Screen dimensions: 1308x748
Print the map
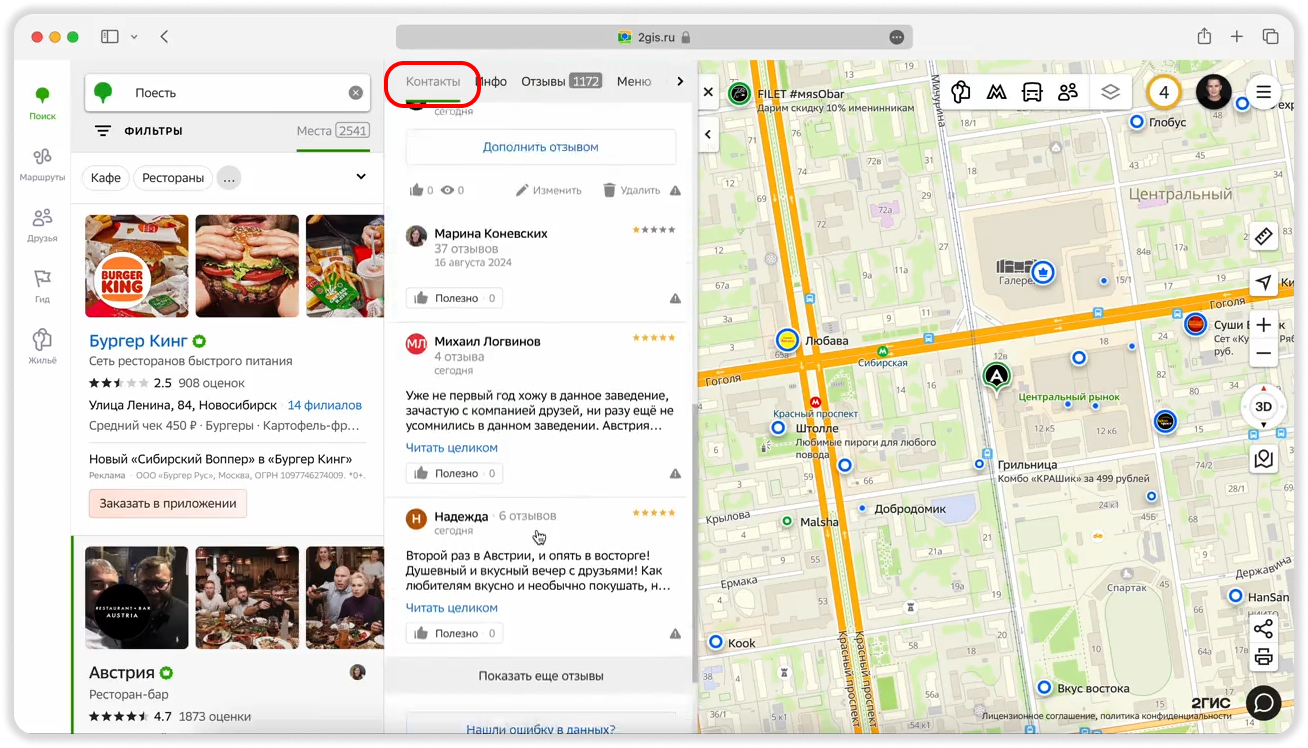[x=1263, y=657]
